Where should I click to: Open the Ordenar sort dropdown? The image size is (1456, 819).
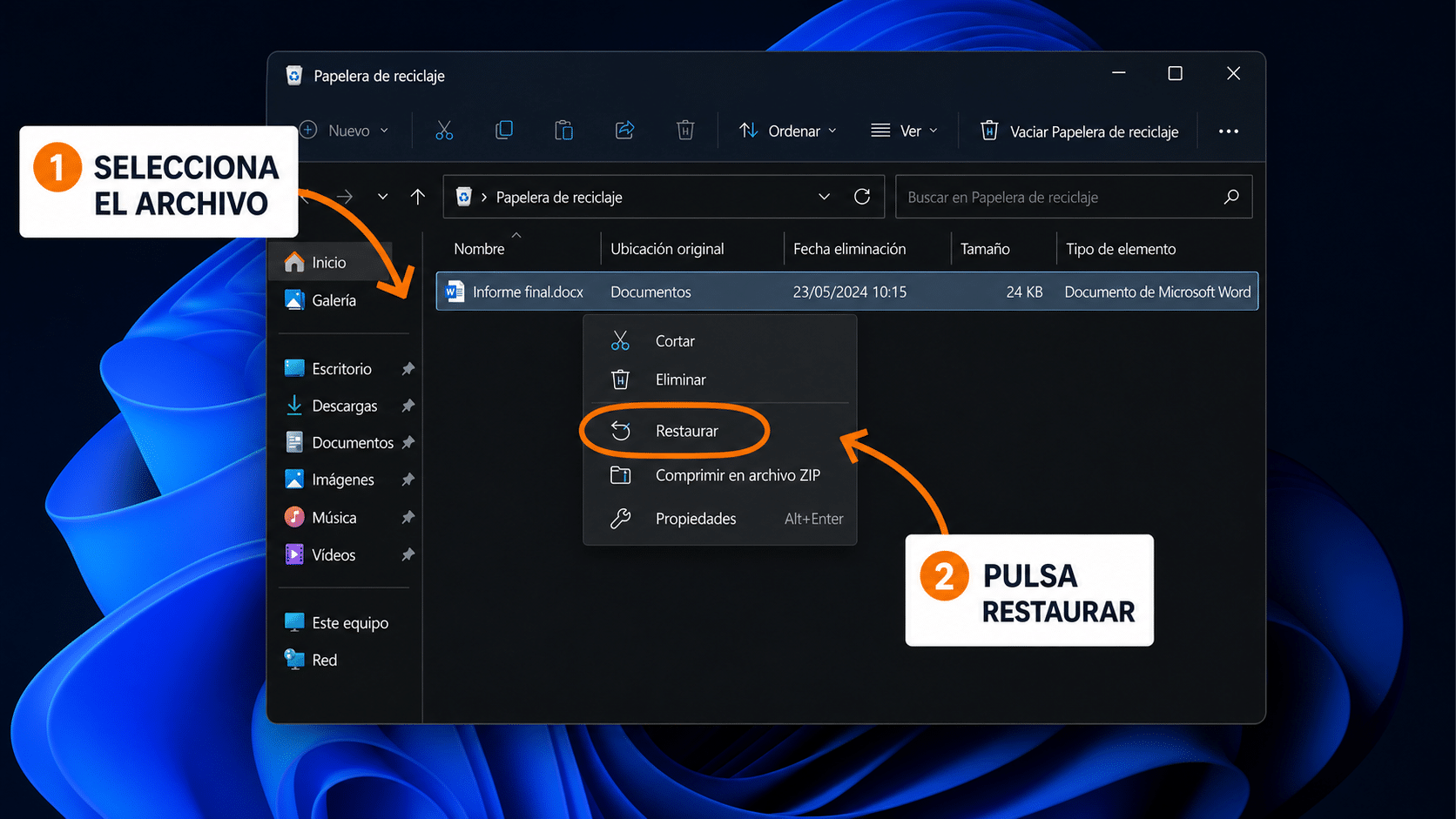[788, 131]
